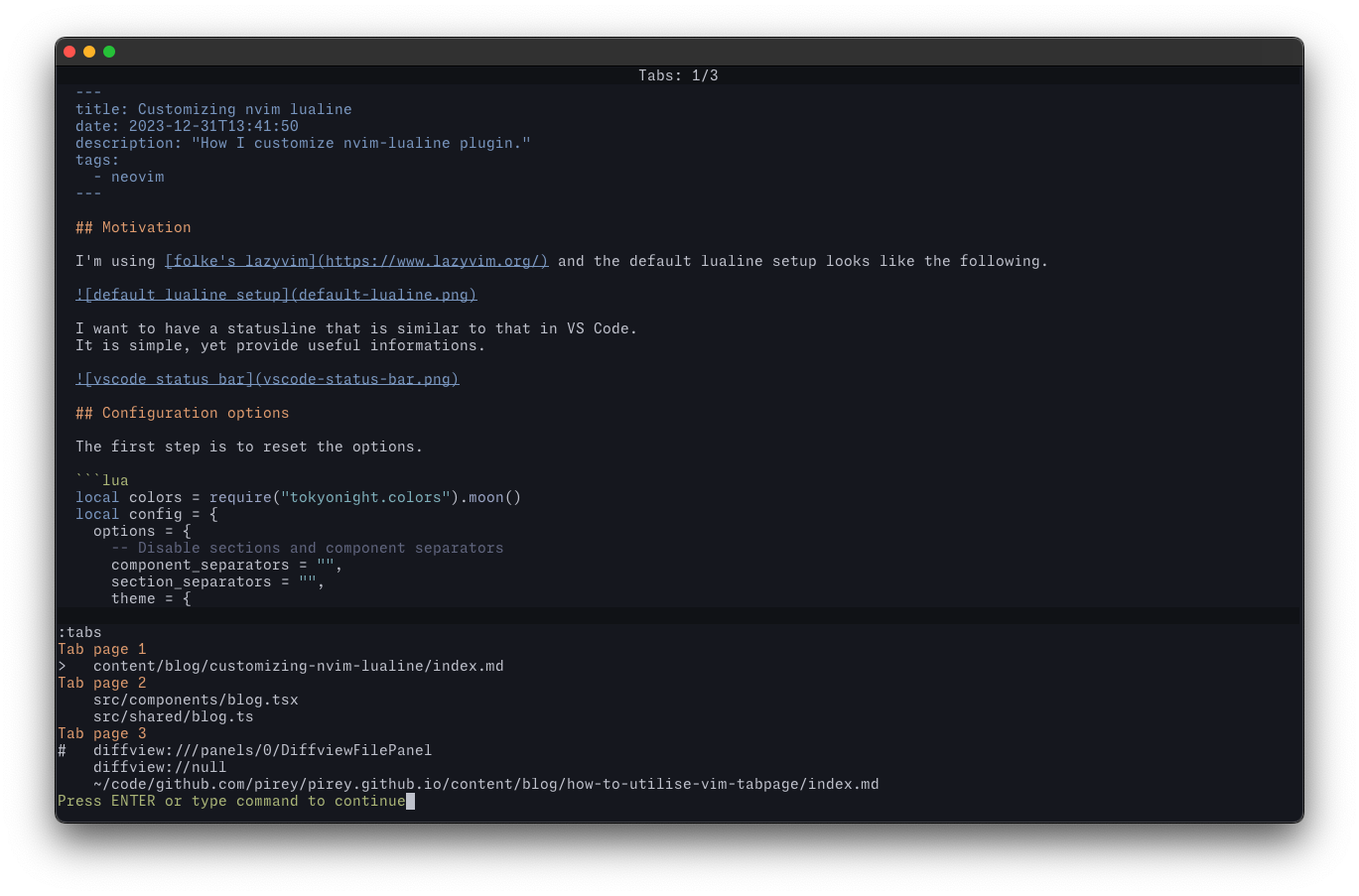Click the how-to-utilise-vim-tabpage/index.md path
1359x896 pixels.
point(486,784)
